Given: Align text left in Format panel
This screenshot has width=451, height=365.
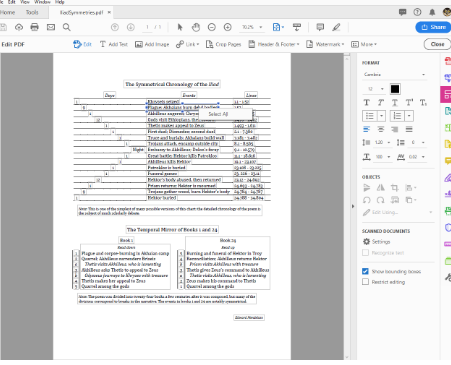Looking at the screenshot, I should pos(367,129).
